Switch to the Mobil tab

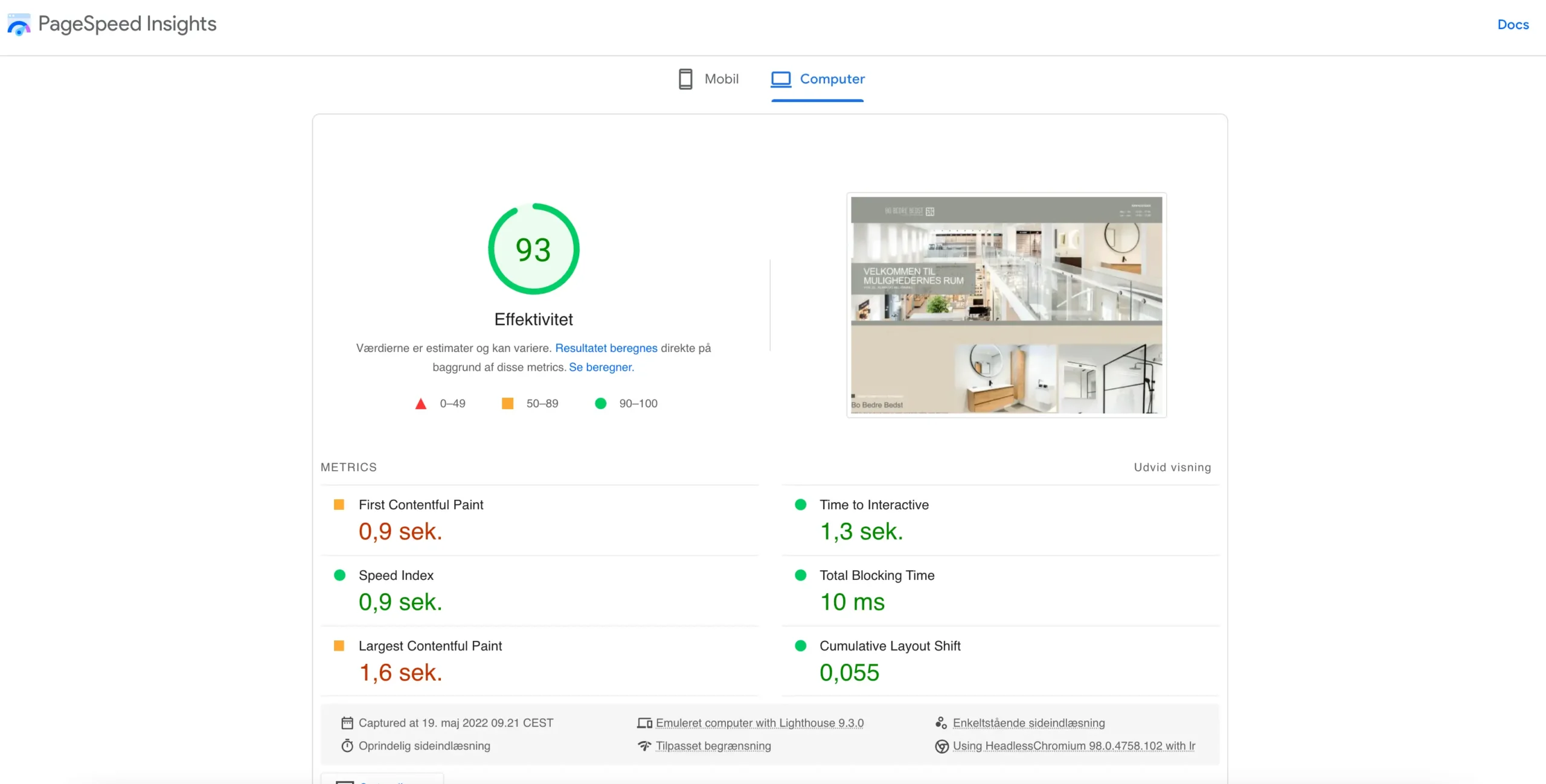(708, 79)
